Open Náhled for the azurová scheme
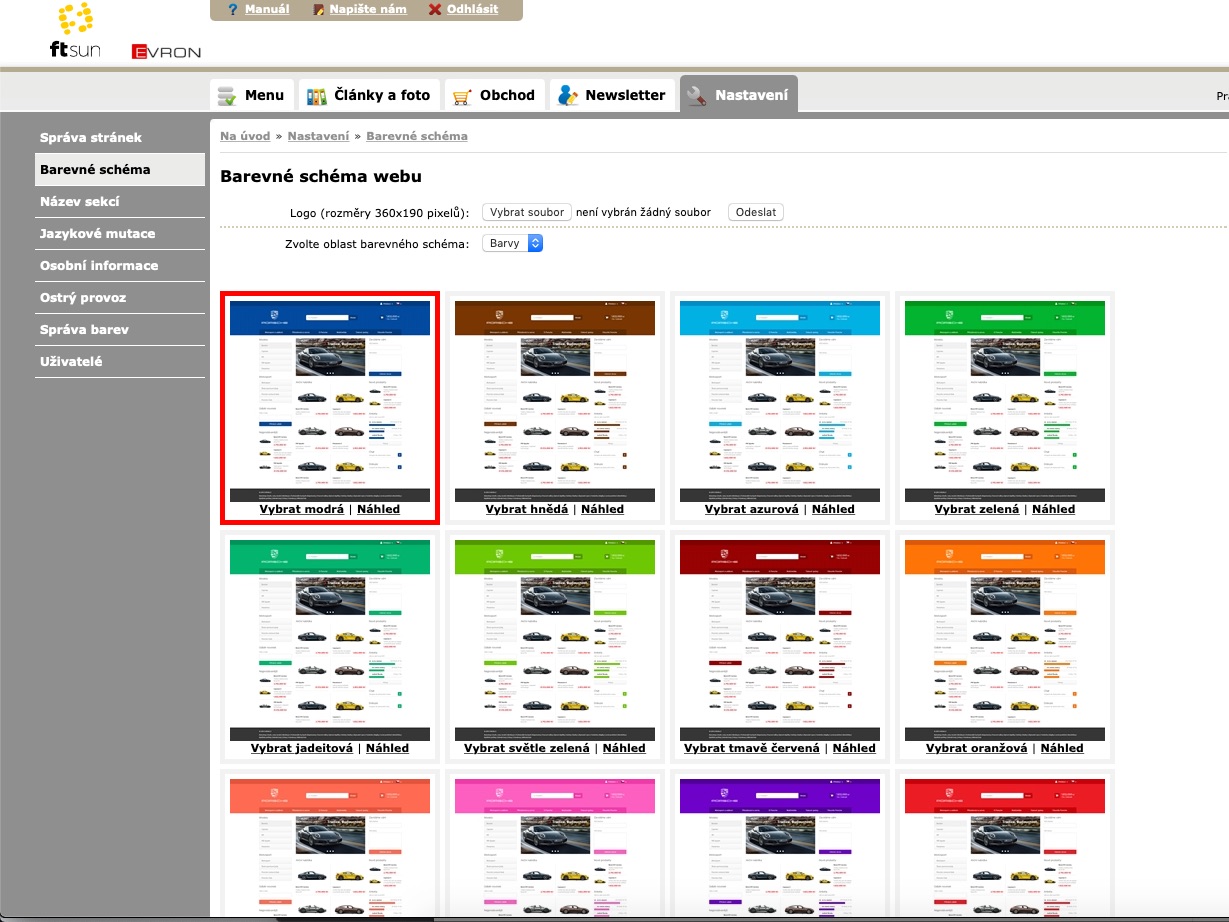Image resolution: width=1229 pixels, height=922 pixels. coord(833,509)
